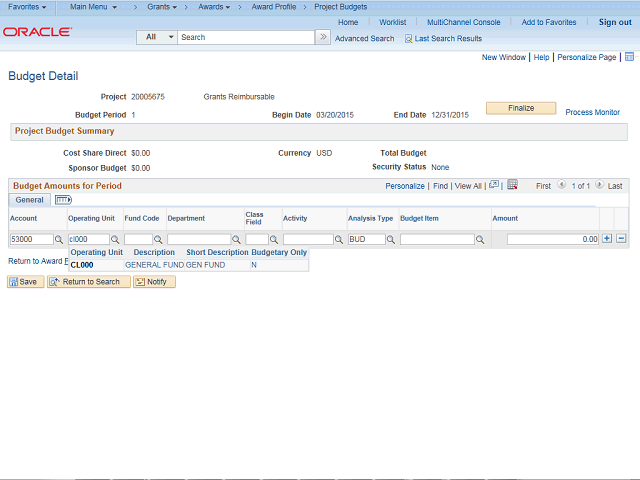
Task: Open Account lookup magnifier icon
Action: pos(59,240)
